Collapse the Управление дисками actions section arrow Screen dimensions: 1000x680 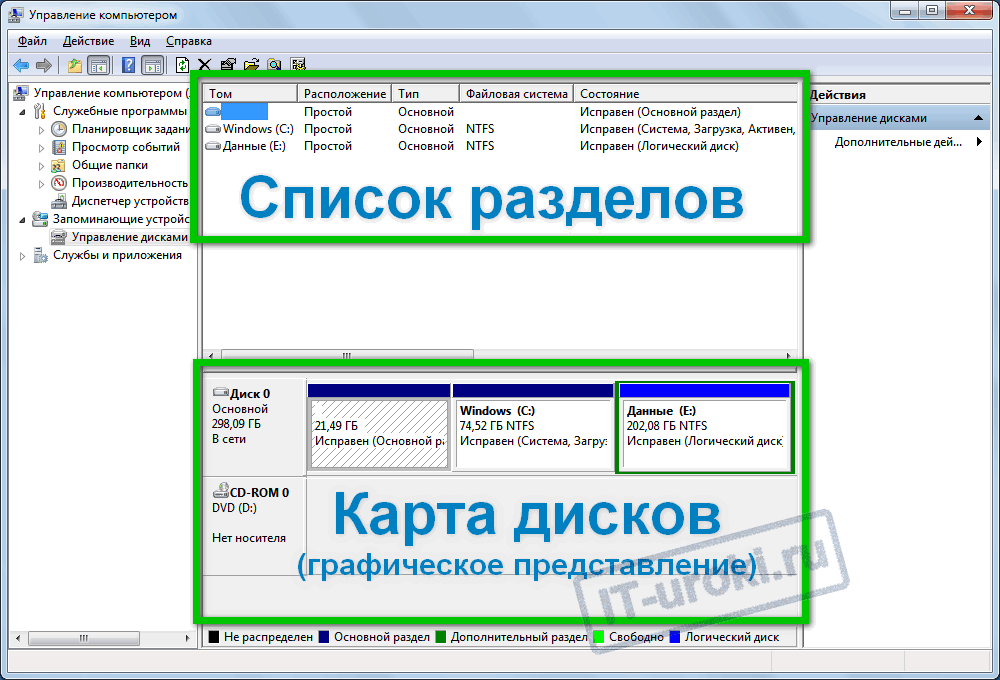pos(978,118)
